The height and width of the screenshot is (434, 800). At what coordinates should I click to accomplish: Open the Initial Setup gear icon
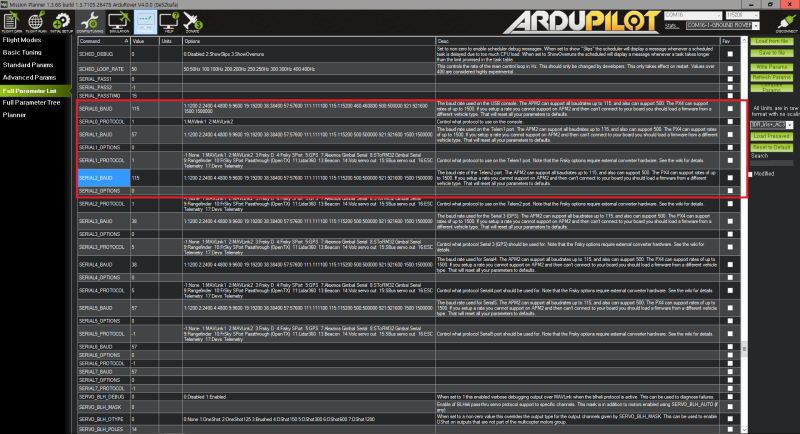coord(61,22)
